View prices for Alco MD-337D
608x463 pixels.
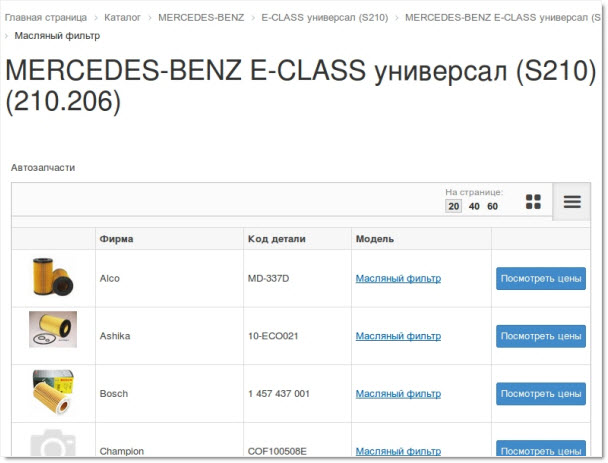(541, 279)
